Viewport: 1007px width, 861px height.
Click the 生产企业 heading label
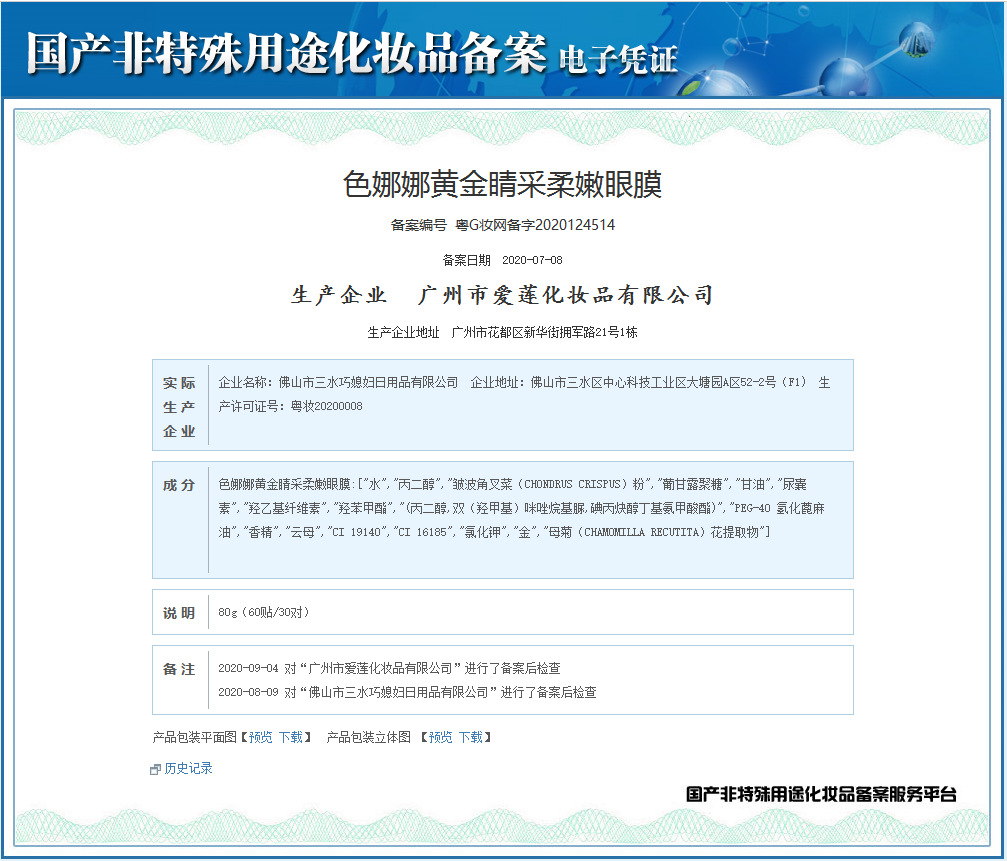[339, 295]
